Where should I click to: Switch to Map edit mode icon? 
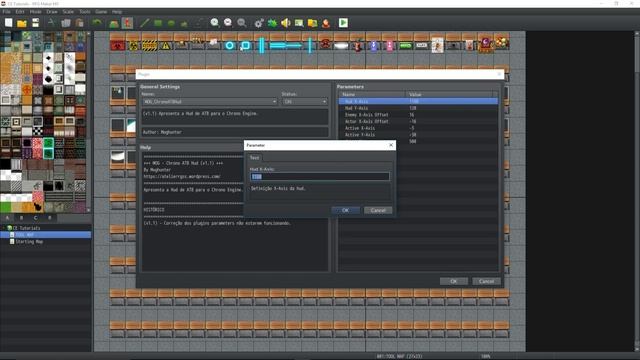click(114, 23)
